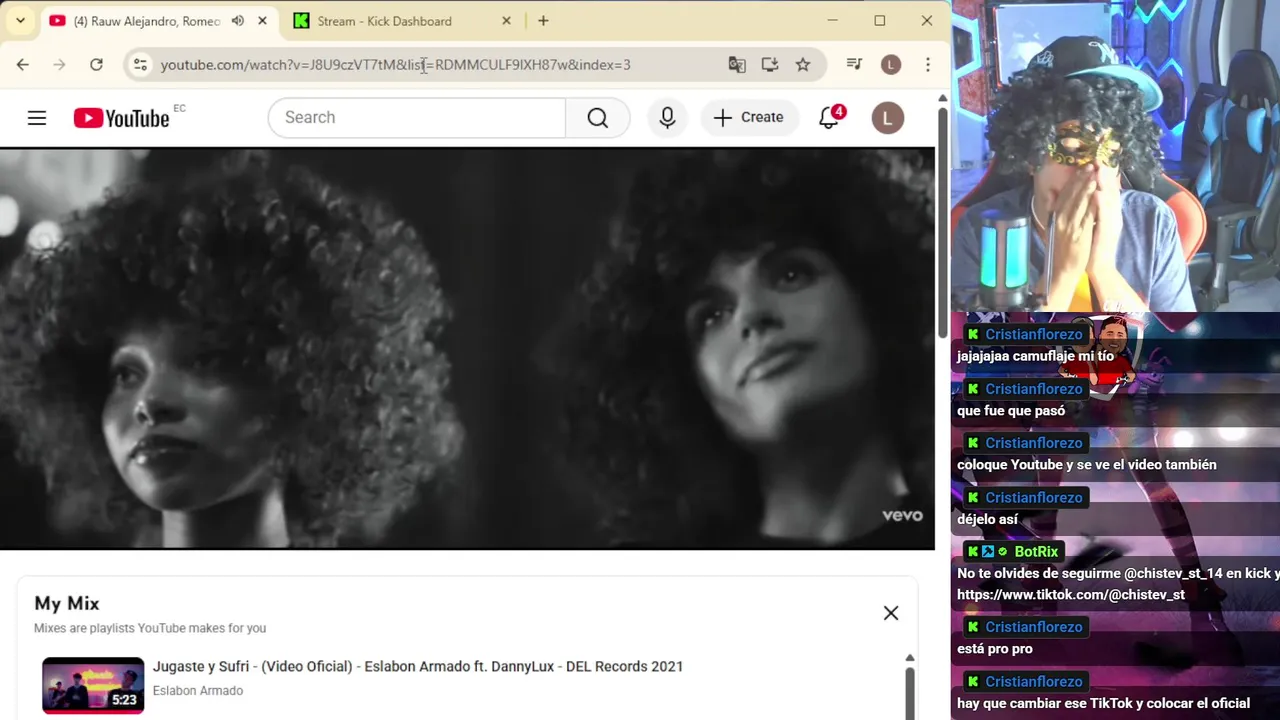Open Chrome three-dot menu
1280x720 pixels.
pyautogui.click(x=928, y=65)
